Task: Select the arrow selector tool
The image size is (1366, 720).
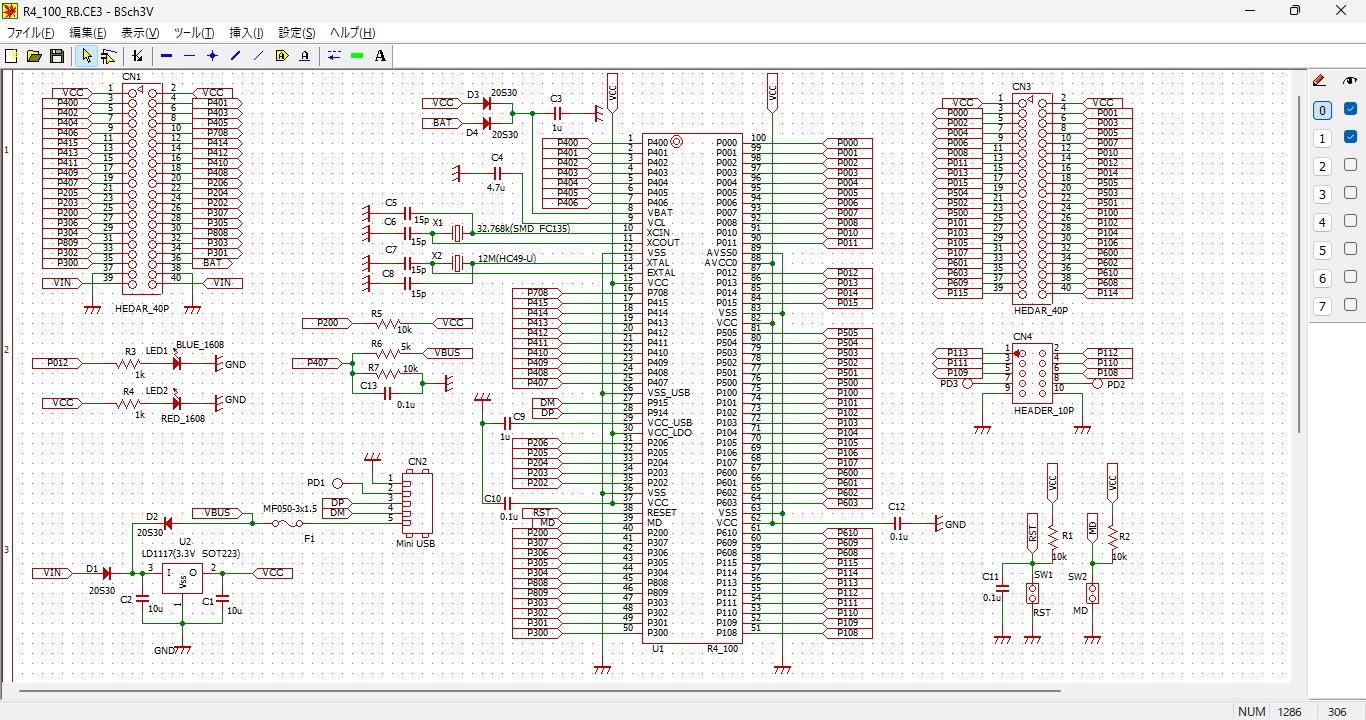Action: [87, 56]
